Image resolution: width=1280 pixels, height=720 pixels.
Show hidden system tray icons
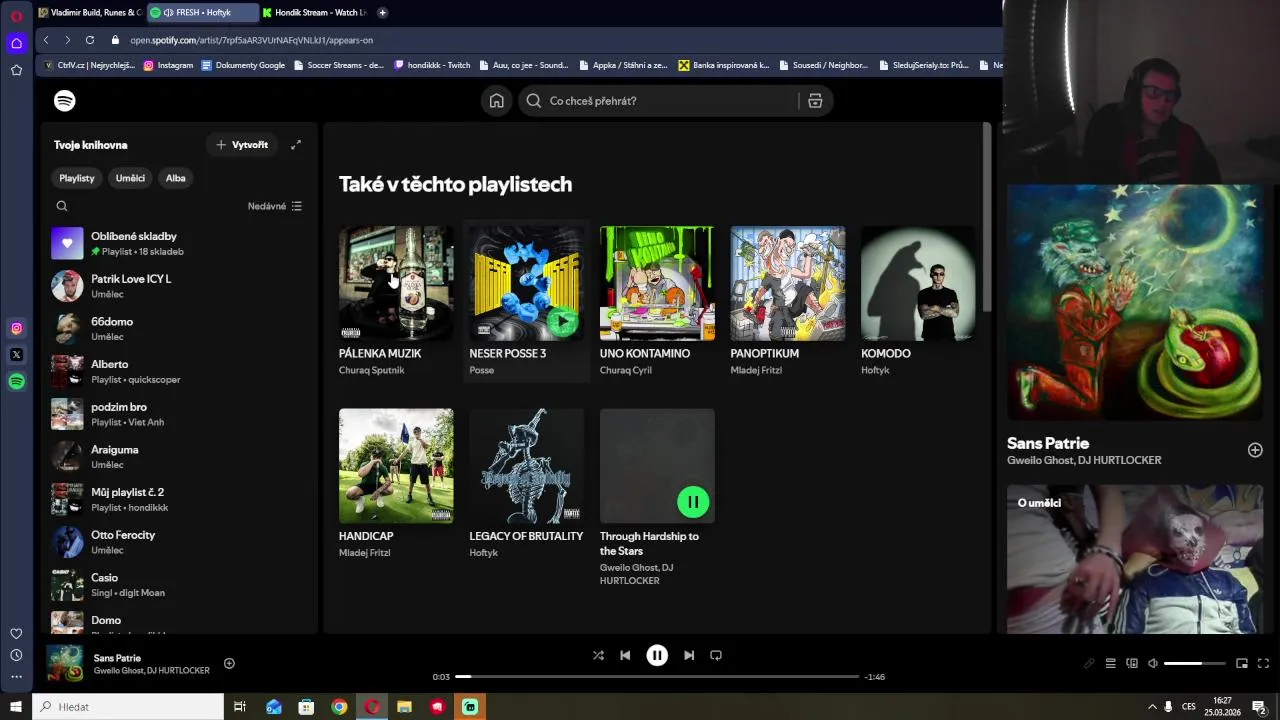click(x=1152, y=707)
